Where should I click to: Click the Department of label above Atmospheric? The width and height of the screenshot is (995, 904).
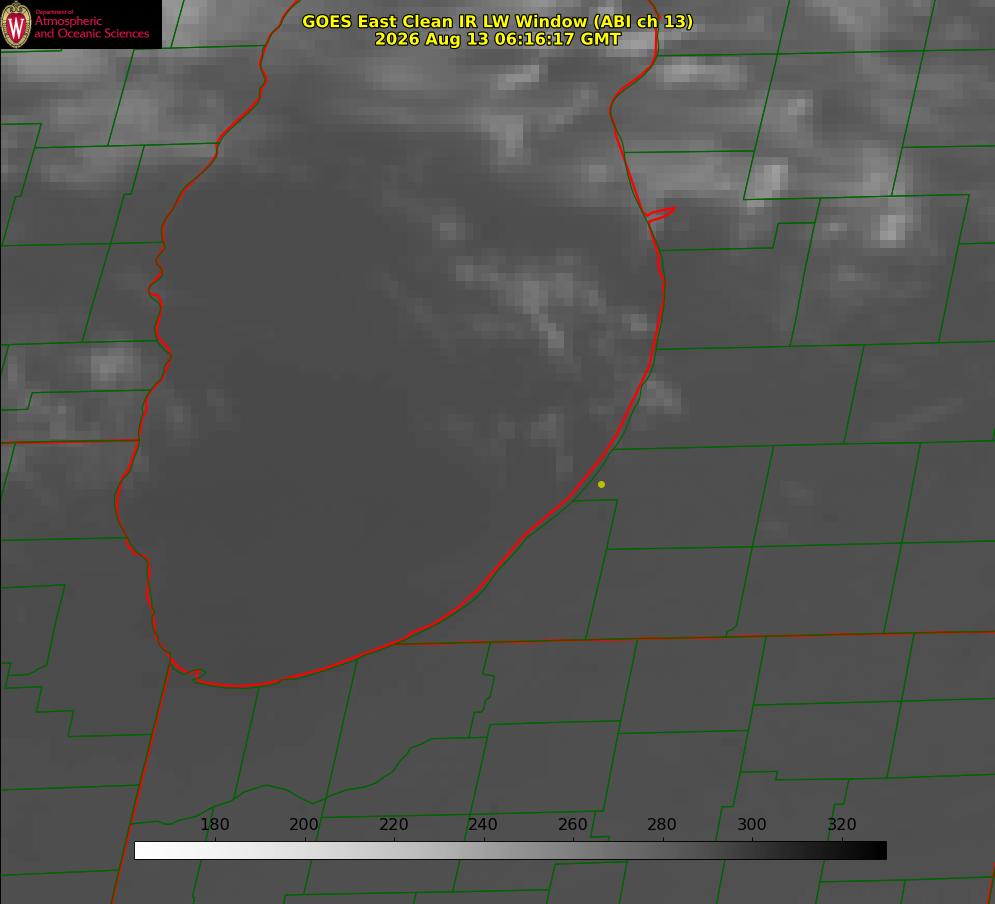54,12
